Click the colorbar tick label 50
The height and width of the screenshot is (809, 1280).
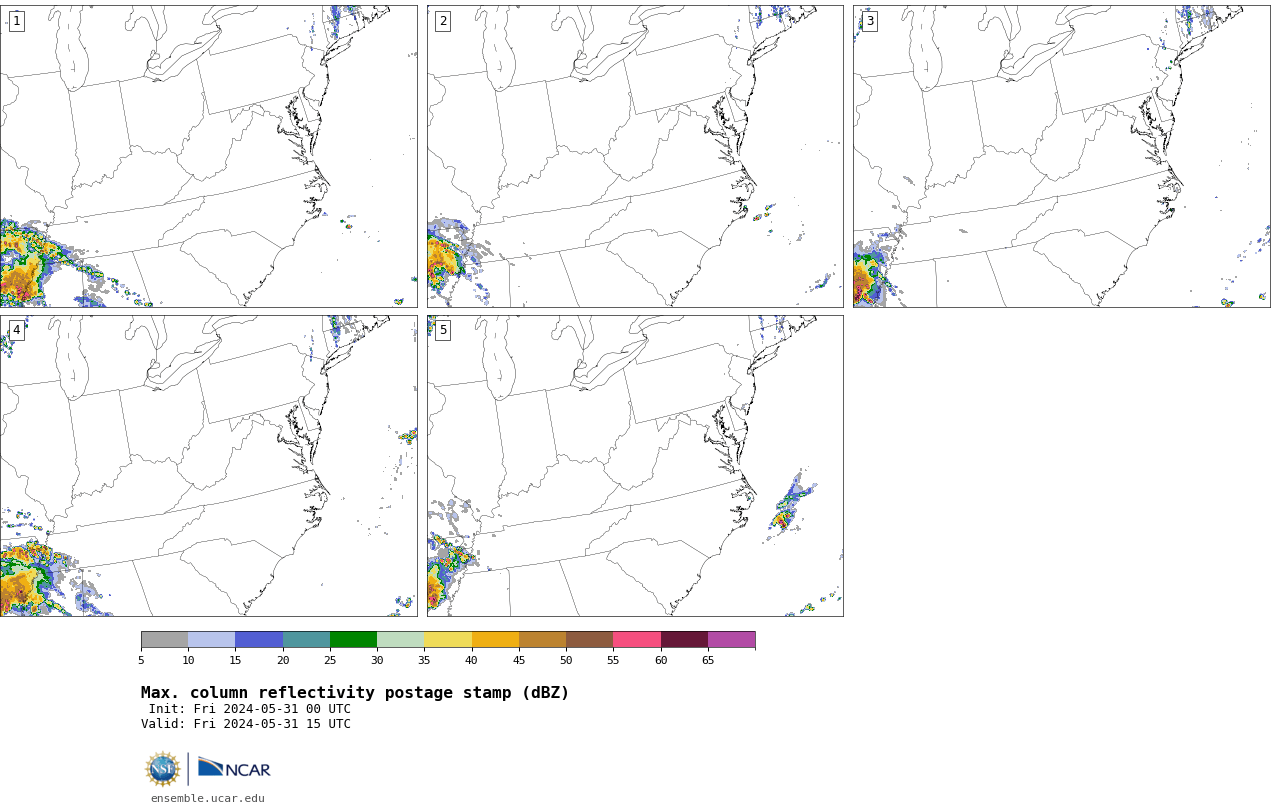pyautogui.click(x=566, y=660)
